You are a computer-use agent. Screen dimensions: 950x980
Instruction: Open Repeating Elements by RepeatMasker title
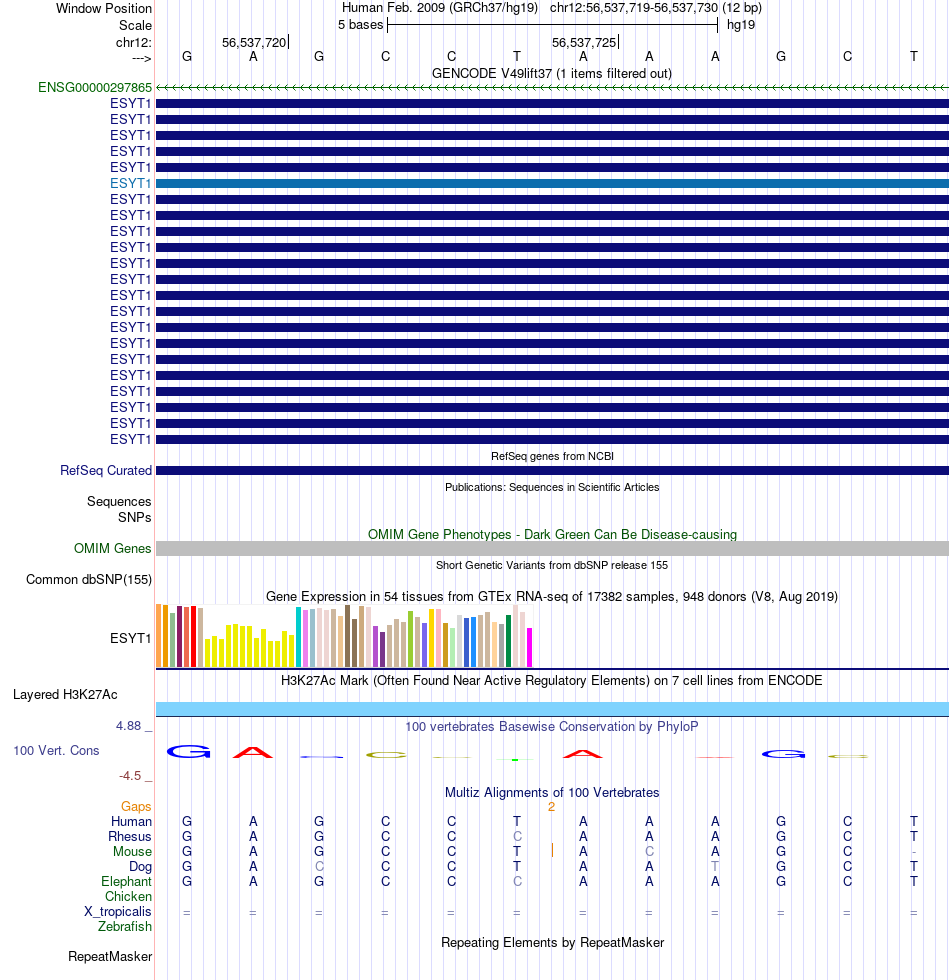tap(552, 942)
